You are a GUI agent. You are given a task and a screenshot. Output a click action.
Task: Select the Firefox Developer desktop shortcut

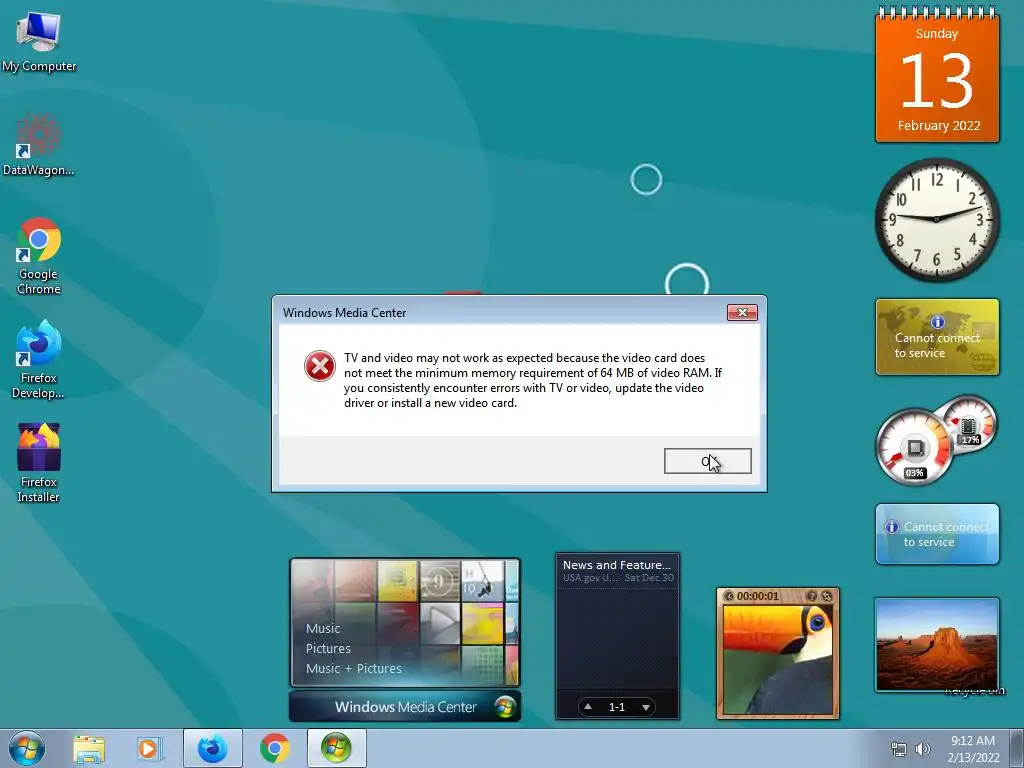coord(39,359)
